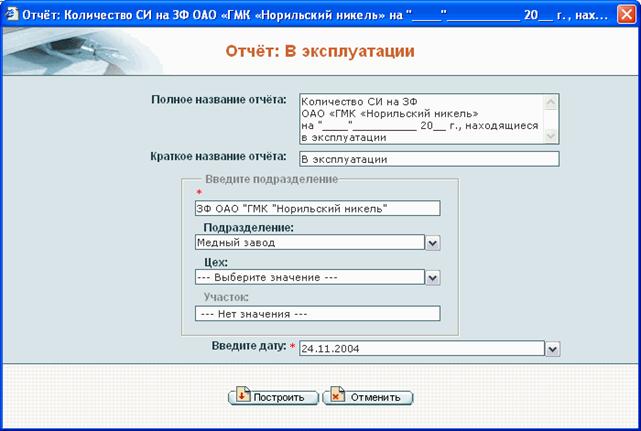The height and width of the screenshot is (431, 641).
Task: Expand the Цех dropdown arrow
Action: pos(433,278)
